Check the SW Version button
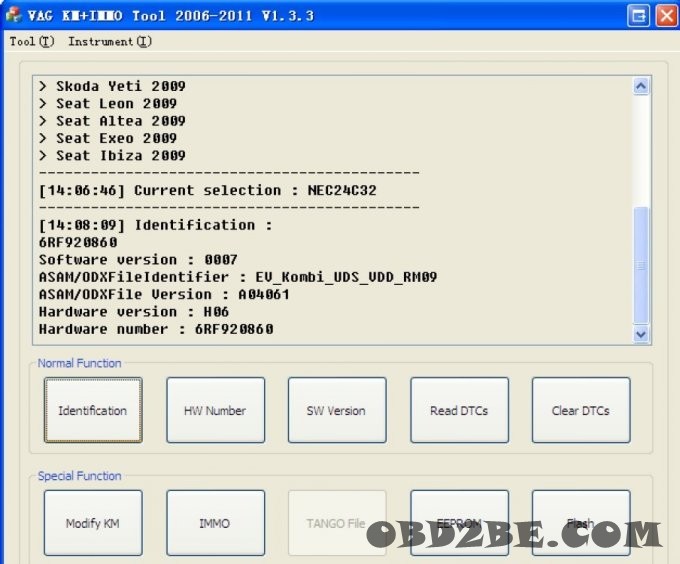 (337, 410)
